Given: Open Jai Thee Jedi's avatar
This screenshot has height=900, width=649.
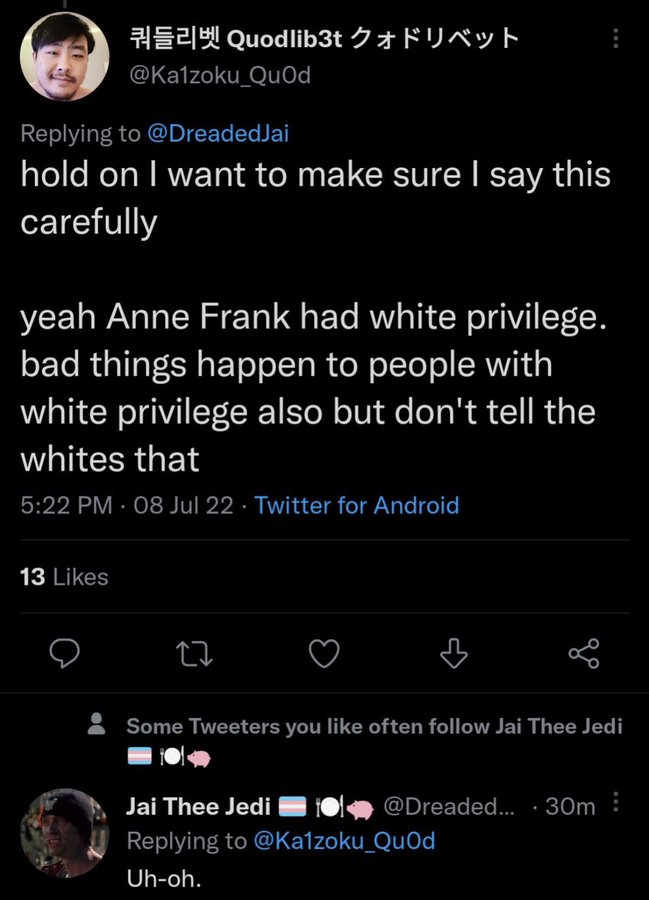Looking at the screenshot, I should (63, 832).
